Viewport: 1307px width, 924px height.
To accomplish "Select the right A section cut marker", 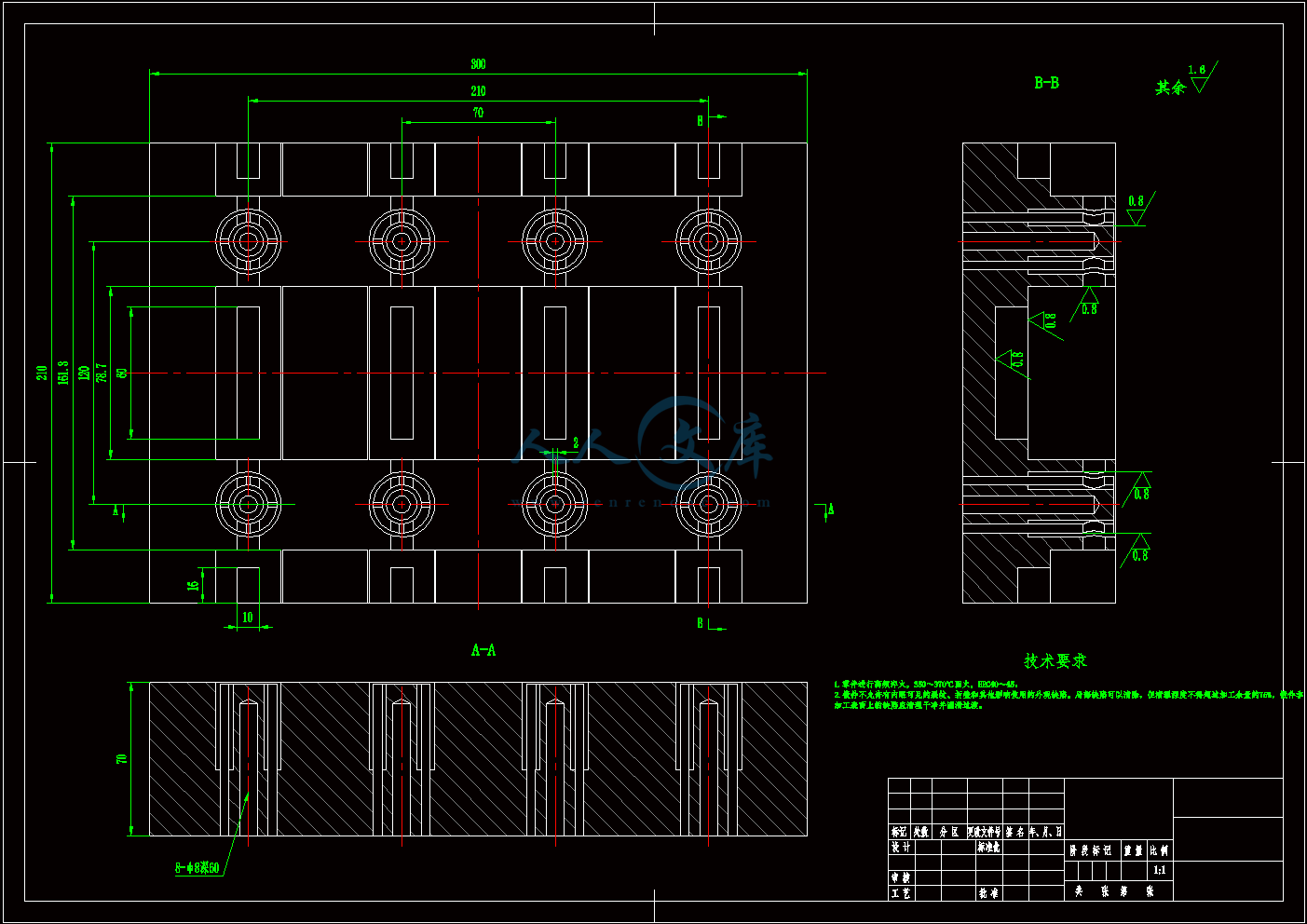I will click(x=831, y=509).
